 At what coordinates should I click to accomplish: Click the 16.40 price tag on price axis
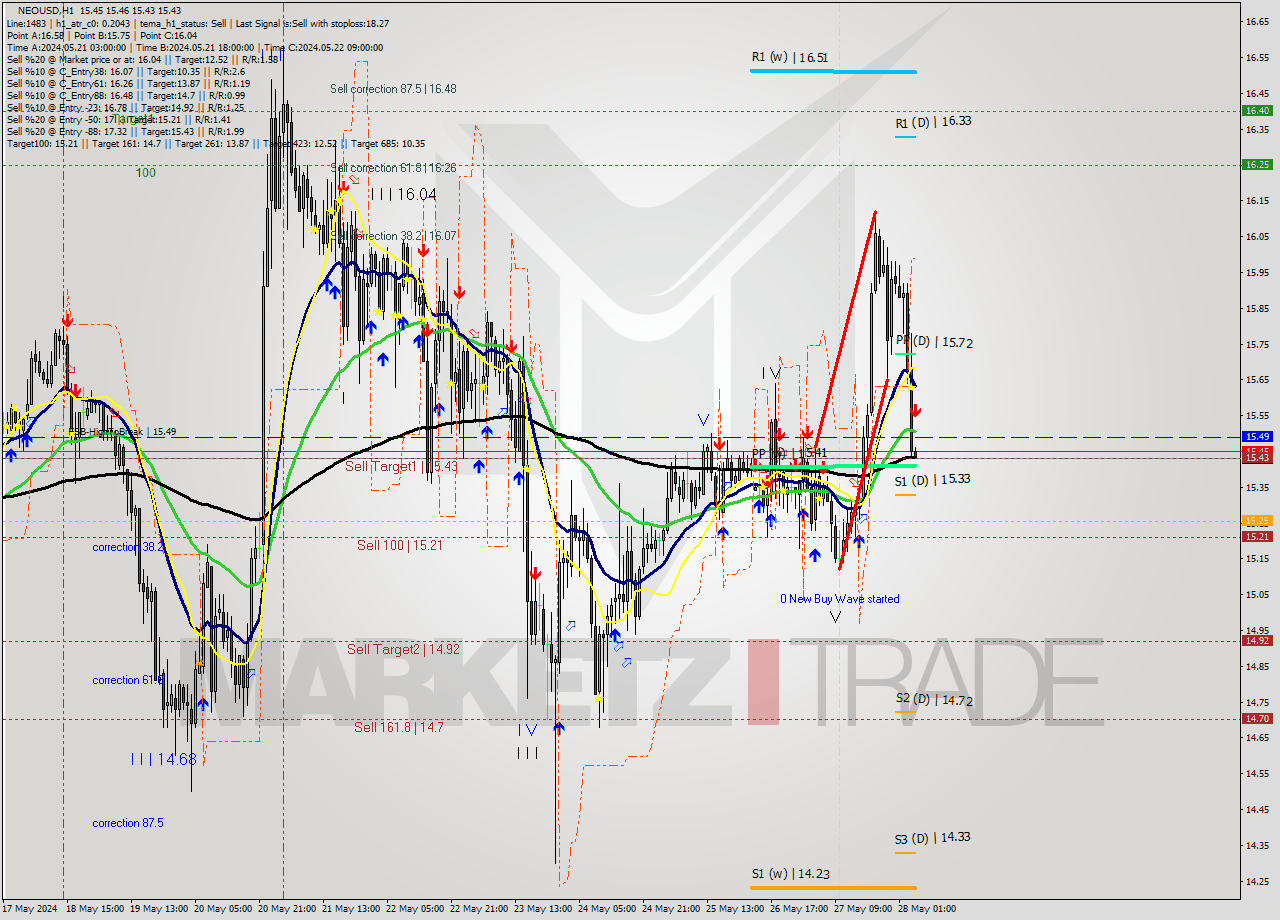[x=1257, y=111]
